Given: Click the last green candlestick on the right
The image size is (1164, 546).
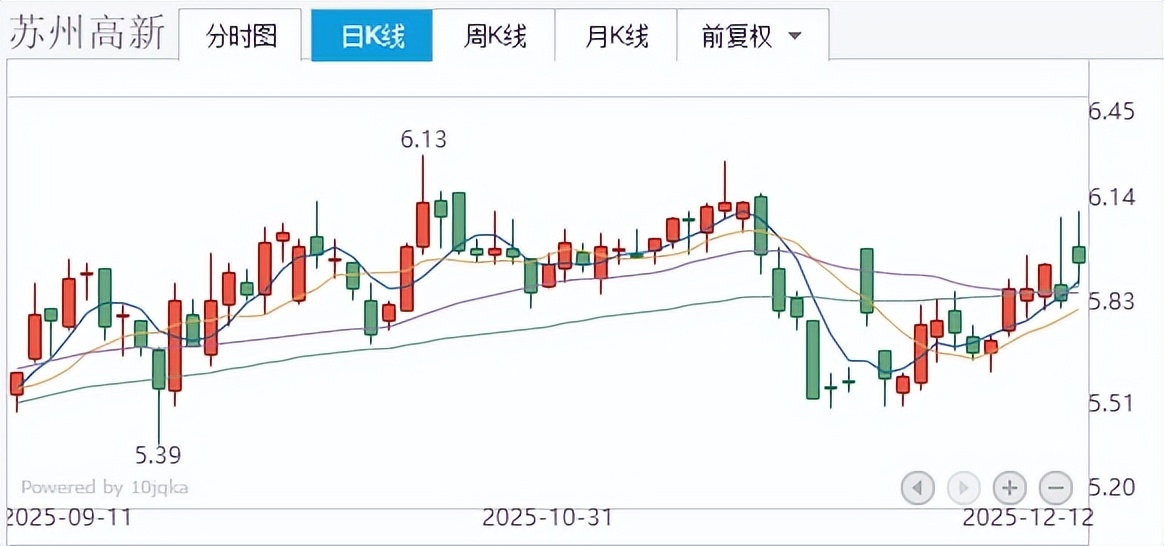Looking at the screenshot, I should [1079, 254].
